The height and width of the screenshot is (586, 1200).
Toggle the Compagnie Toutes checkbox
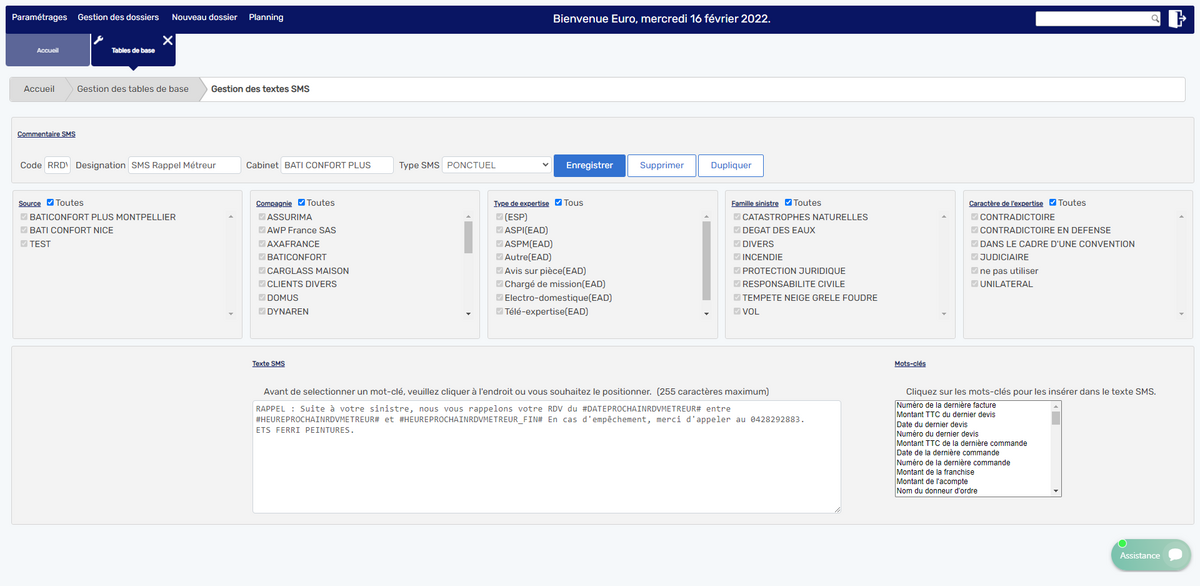point(301,203)
